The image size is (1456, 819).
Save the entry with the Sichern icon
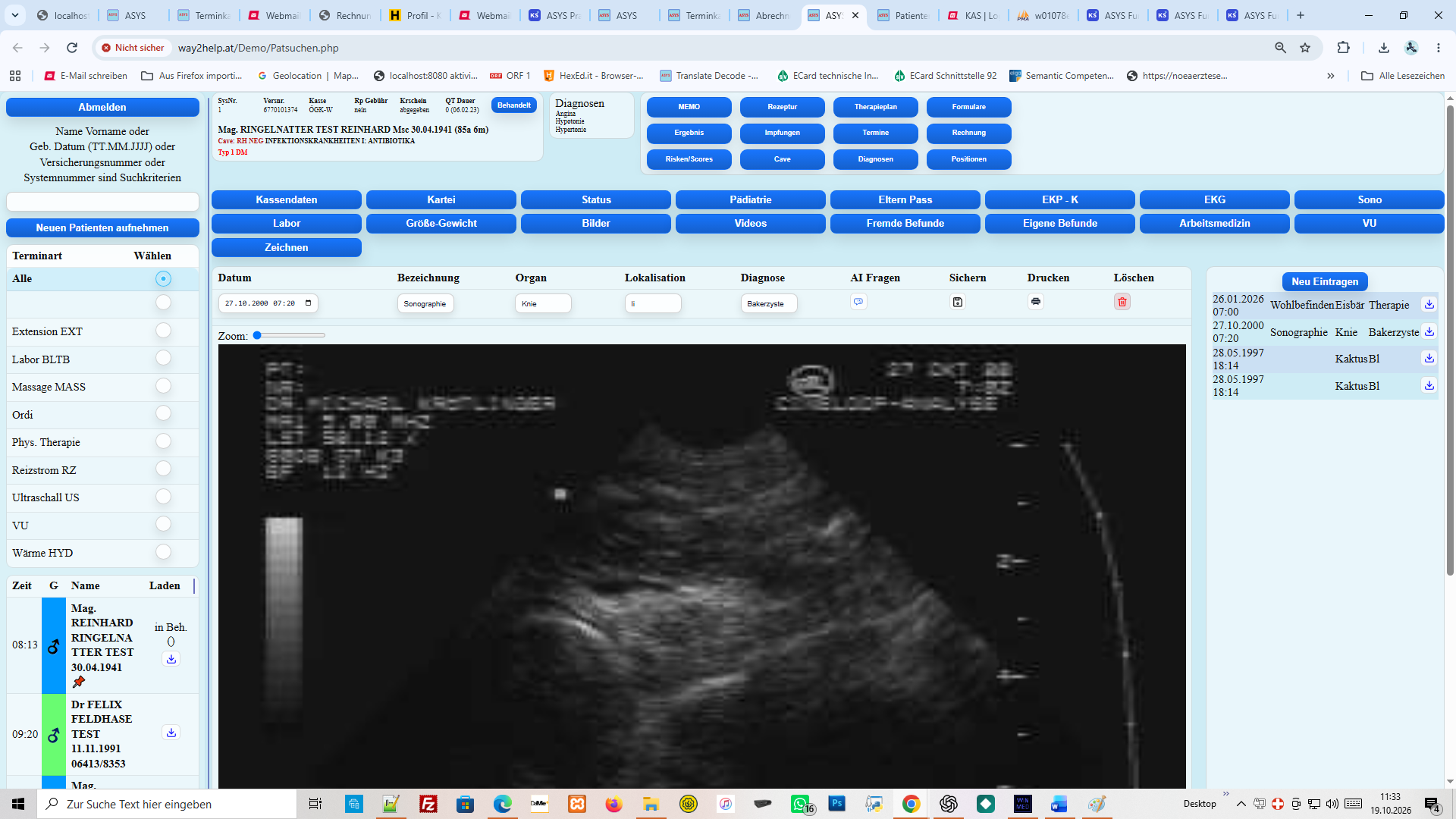(958, 302)
